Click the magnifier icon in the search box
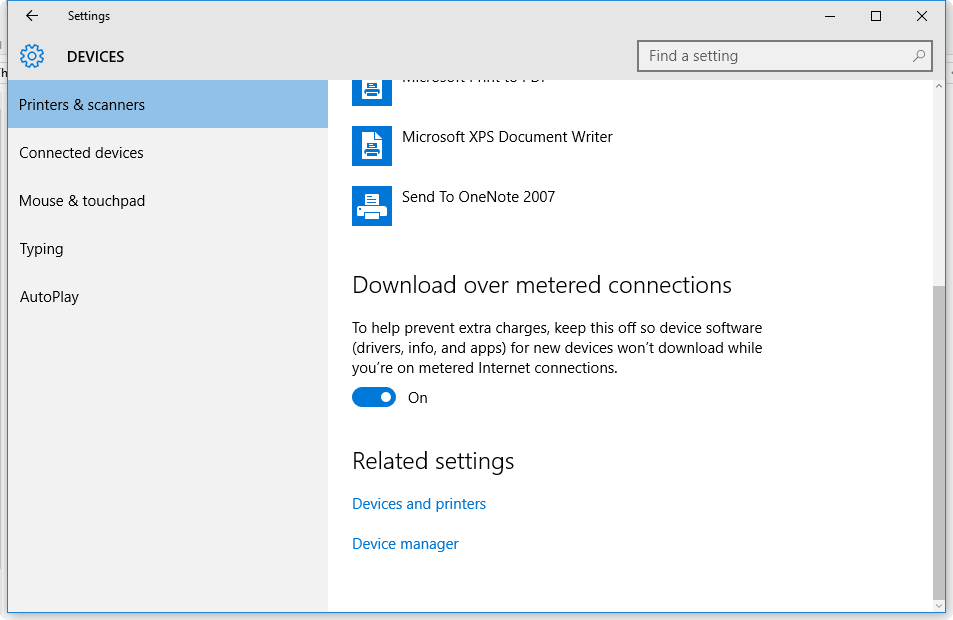 (918, 56)
